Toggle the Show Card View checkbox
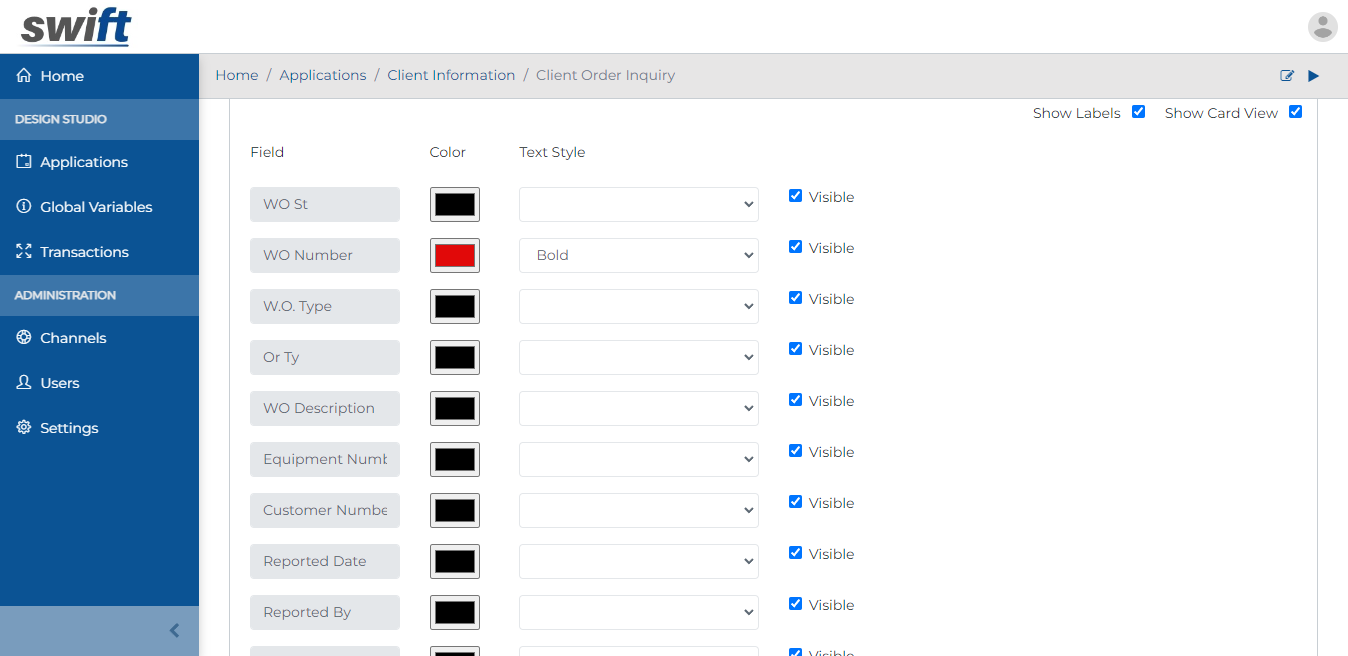This screenshot has height=656, width=1348. (1295, 112)
